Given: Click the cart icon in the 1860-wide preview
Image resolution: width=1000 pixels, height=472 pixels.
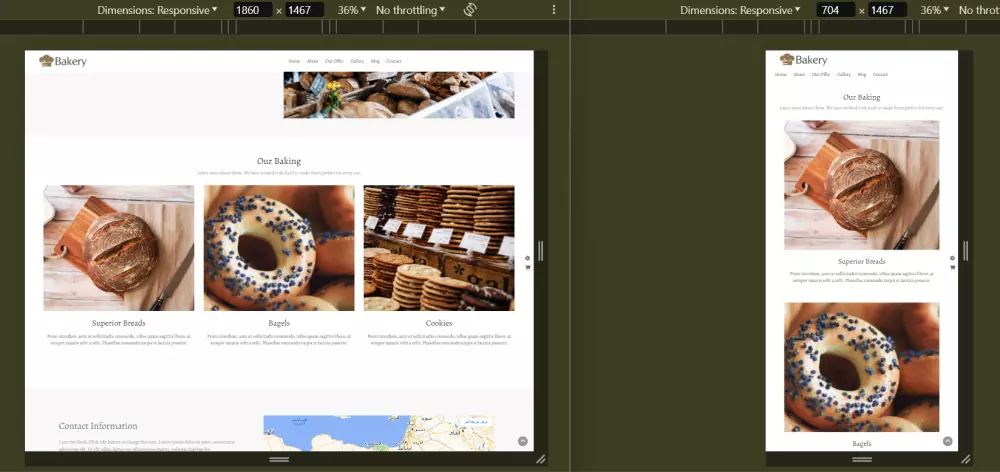Looking at the screenshot, I should click(527, 268).
